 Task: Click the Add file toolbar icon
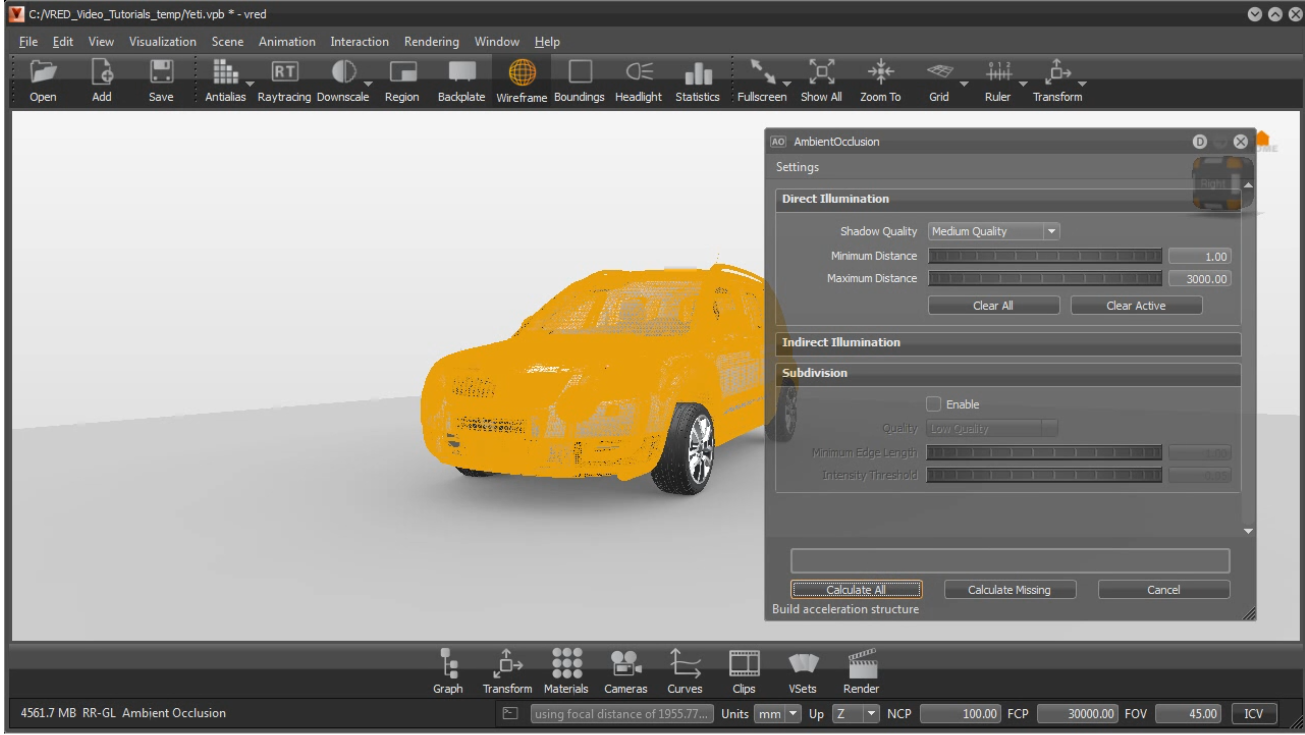[x=102, y=72]
